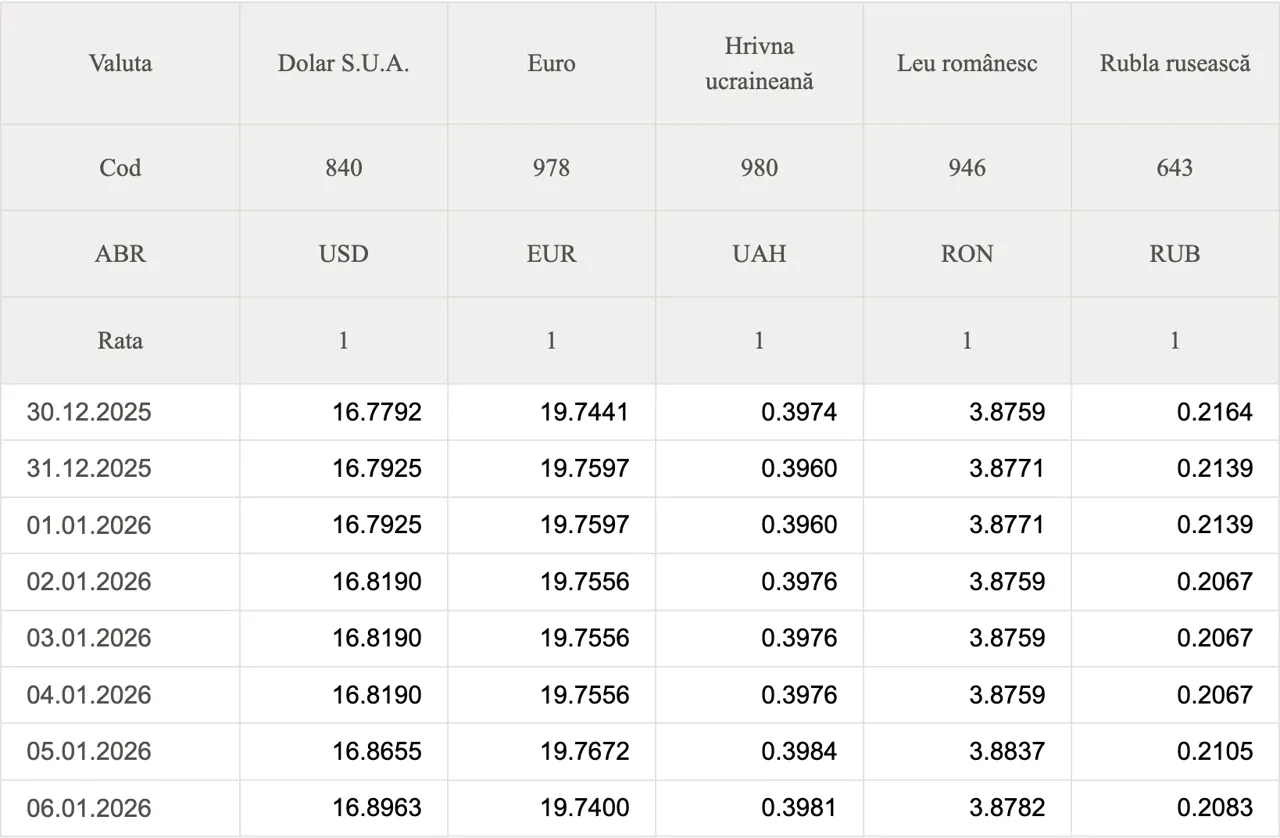Select the RON abbreviation cell
The width and height of the screenshot is (1280, 838).
[967, 254]
